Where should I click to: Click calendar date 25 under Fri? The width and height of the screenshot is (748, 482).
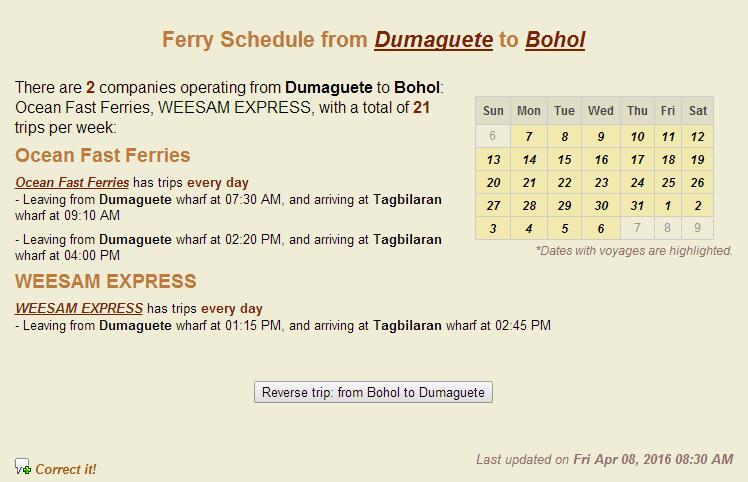coord(668,183)
